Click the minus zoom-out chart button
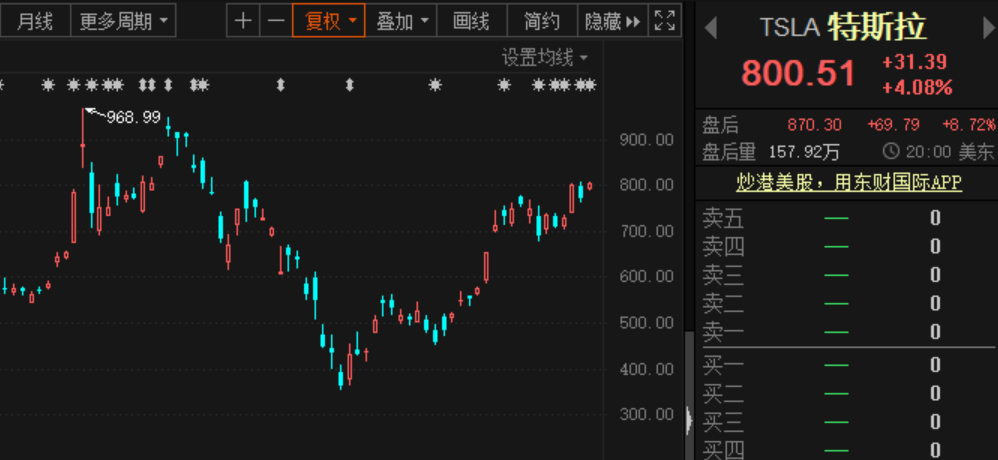 (275, 20)
